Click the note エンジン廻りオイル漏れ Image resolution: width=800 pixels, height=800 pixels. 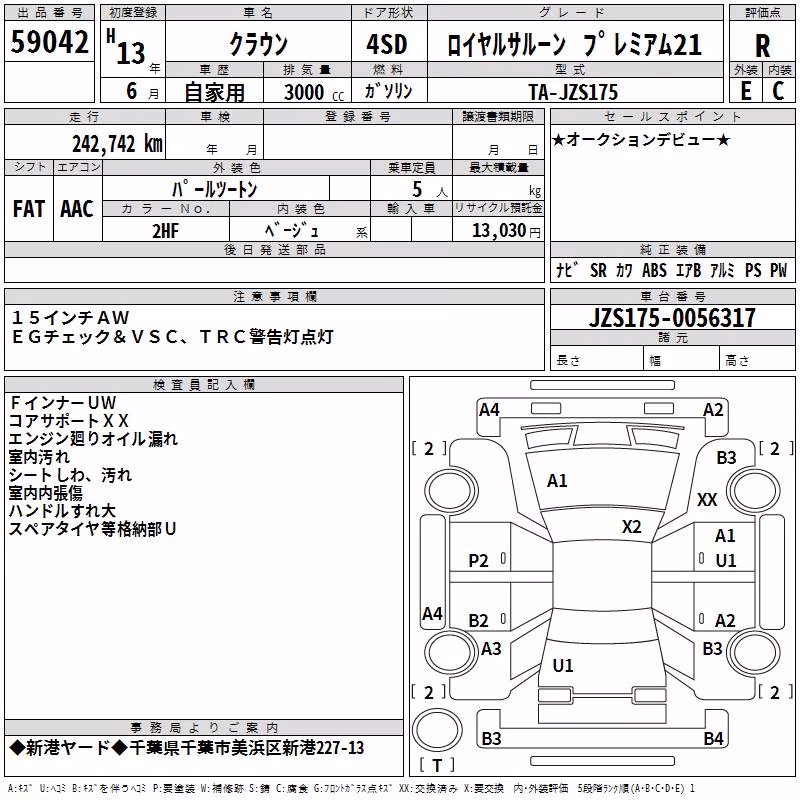[x=93, y=439]
